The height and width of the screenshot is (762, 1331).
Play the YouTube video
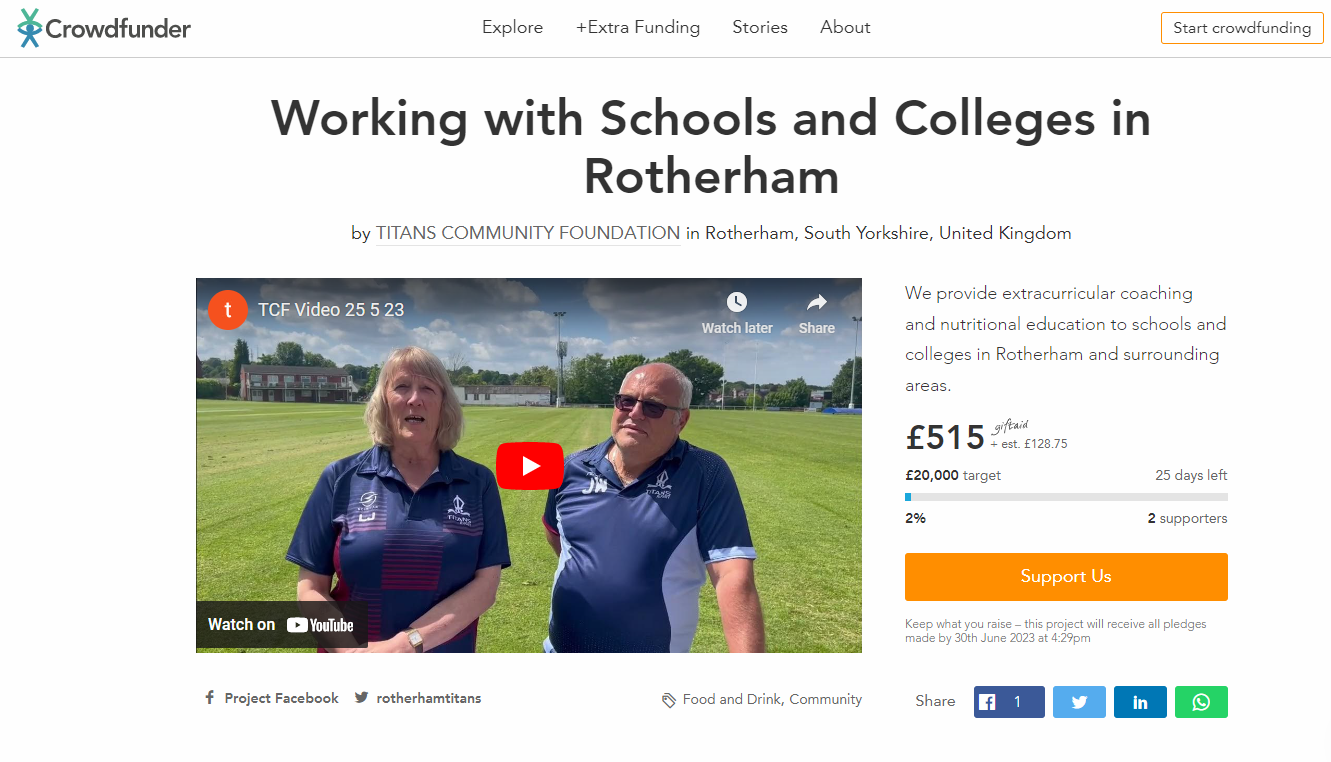pos(529,466)
